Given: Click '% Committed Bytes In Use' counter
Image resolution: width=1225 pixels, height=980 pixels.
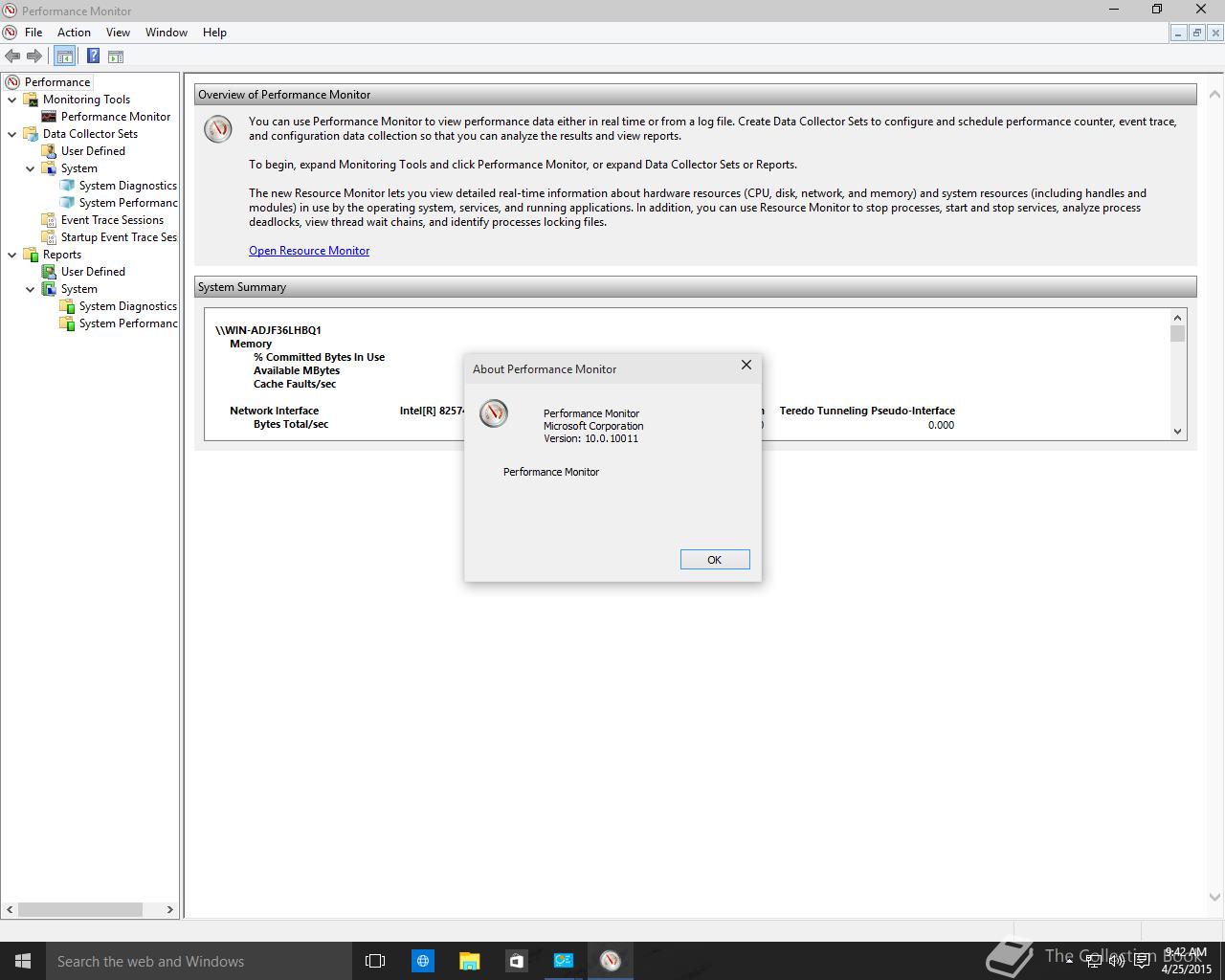Looking at the screenshot, I should pyautogui.click(x=319, y=357).
